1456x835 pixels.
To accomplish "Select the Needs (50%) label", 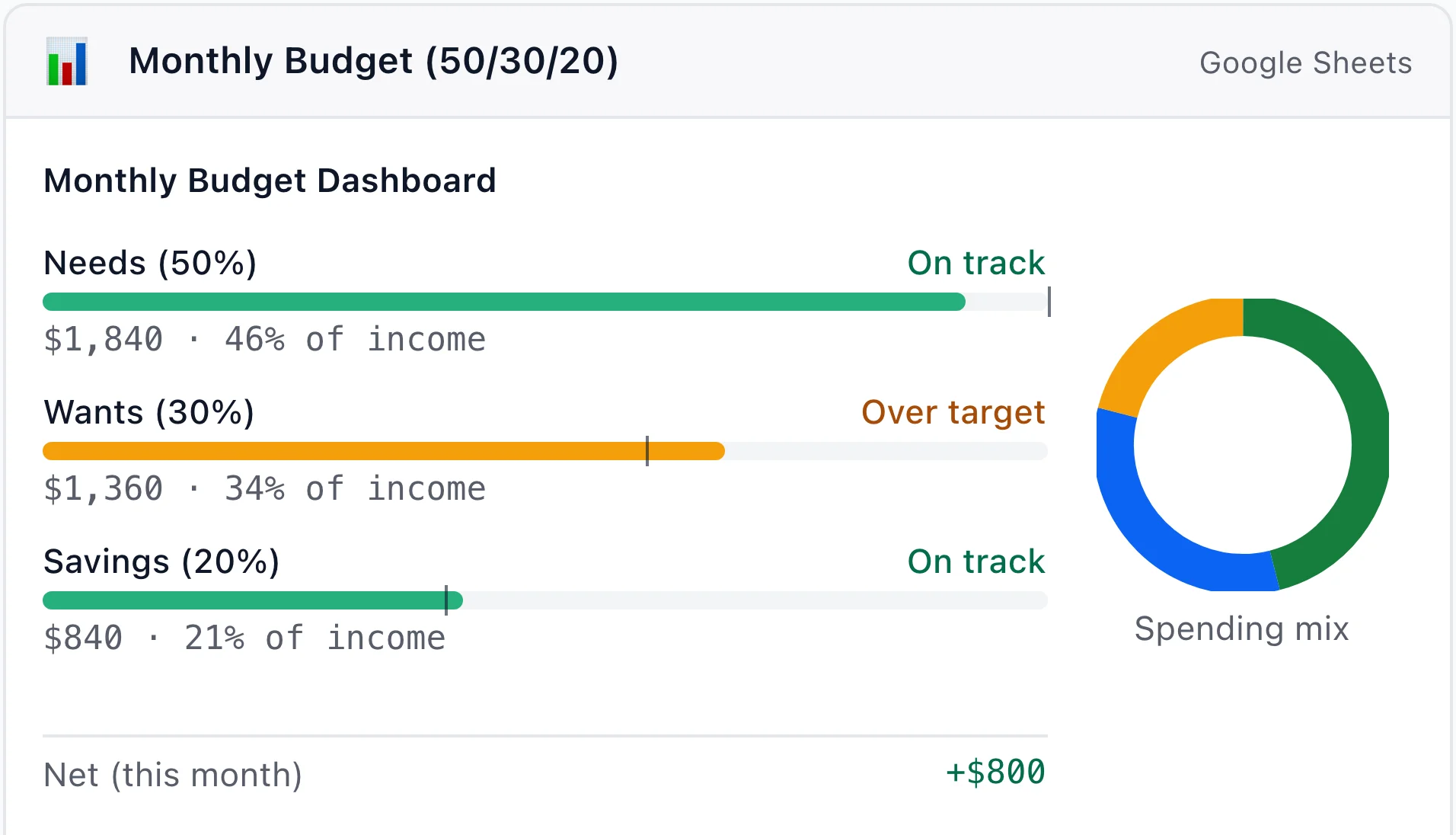I will pyautogui.click(x=150, y=263).
